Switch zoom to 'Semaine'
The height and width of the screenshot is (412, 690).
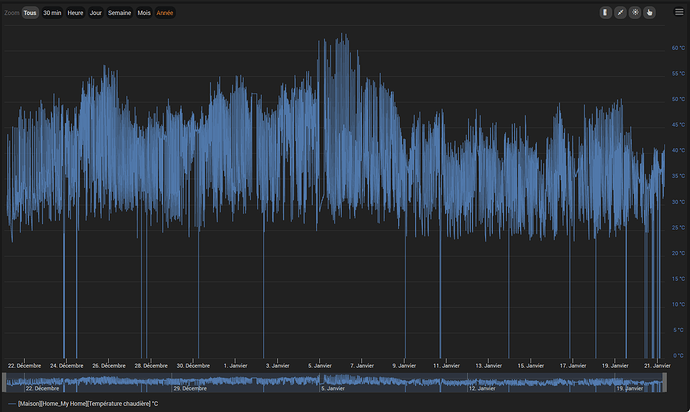(x=119, y=13)
